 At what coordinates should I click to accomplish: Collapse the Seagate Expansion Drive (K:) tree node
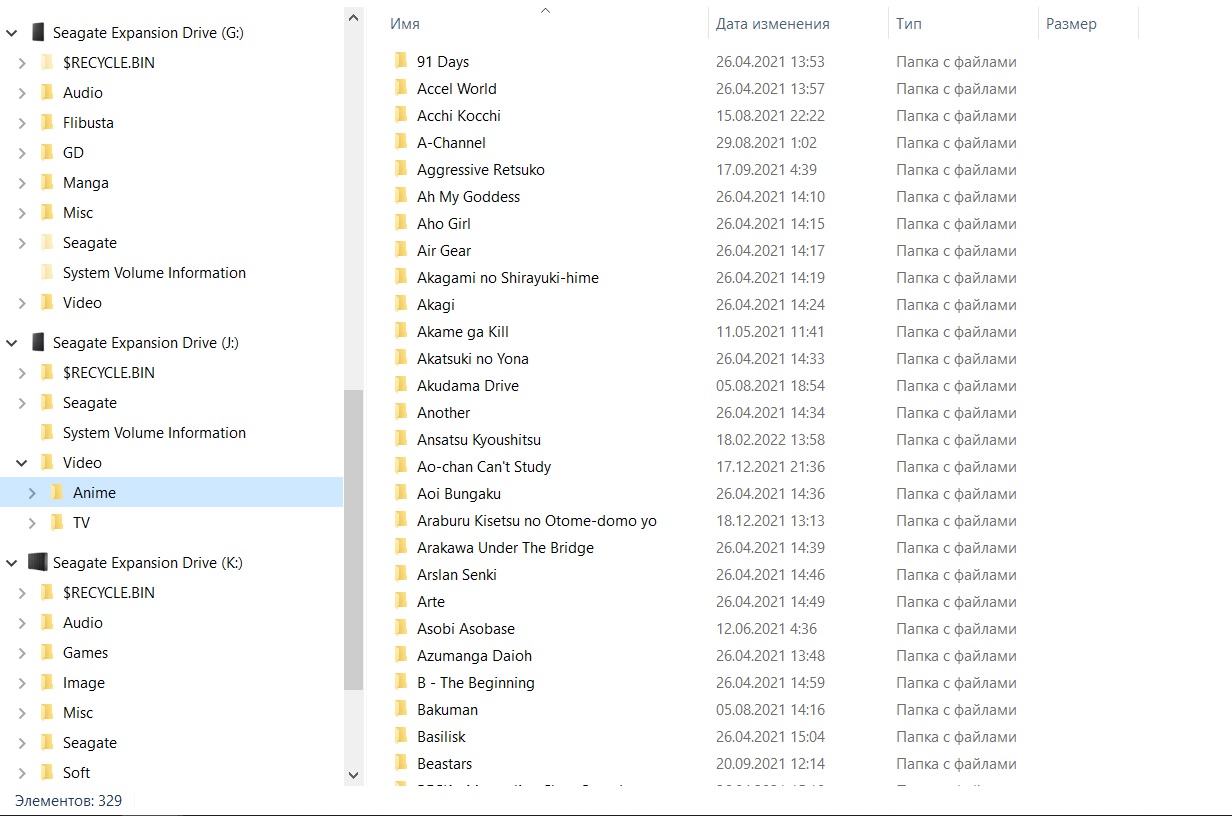(x=12, y=563)
